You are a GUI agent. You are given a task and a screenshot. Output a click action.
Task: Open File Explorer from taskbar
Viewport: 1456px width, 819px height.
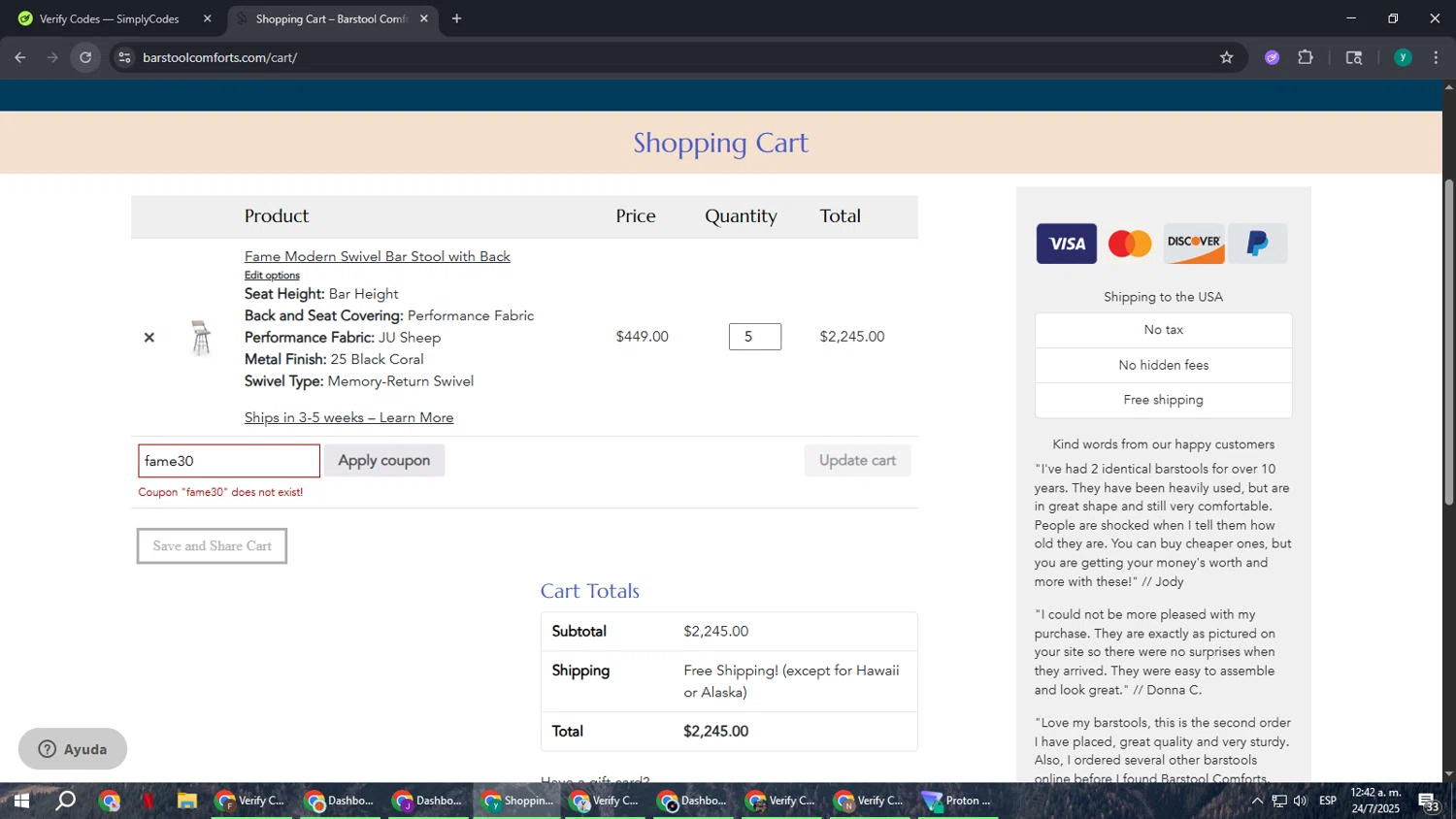[x=187, y=802]
